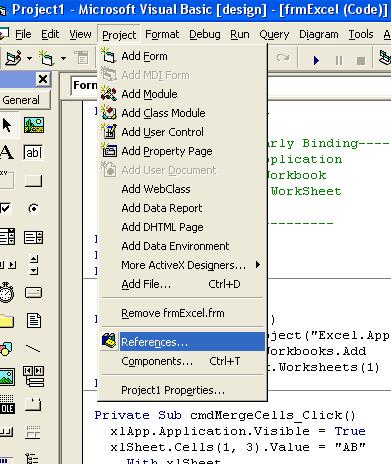
Task: Select the Frame control tool
Action: pyautogui.click(x=7, y=180)
